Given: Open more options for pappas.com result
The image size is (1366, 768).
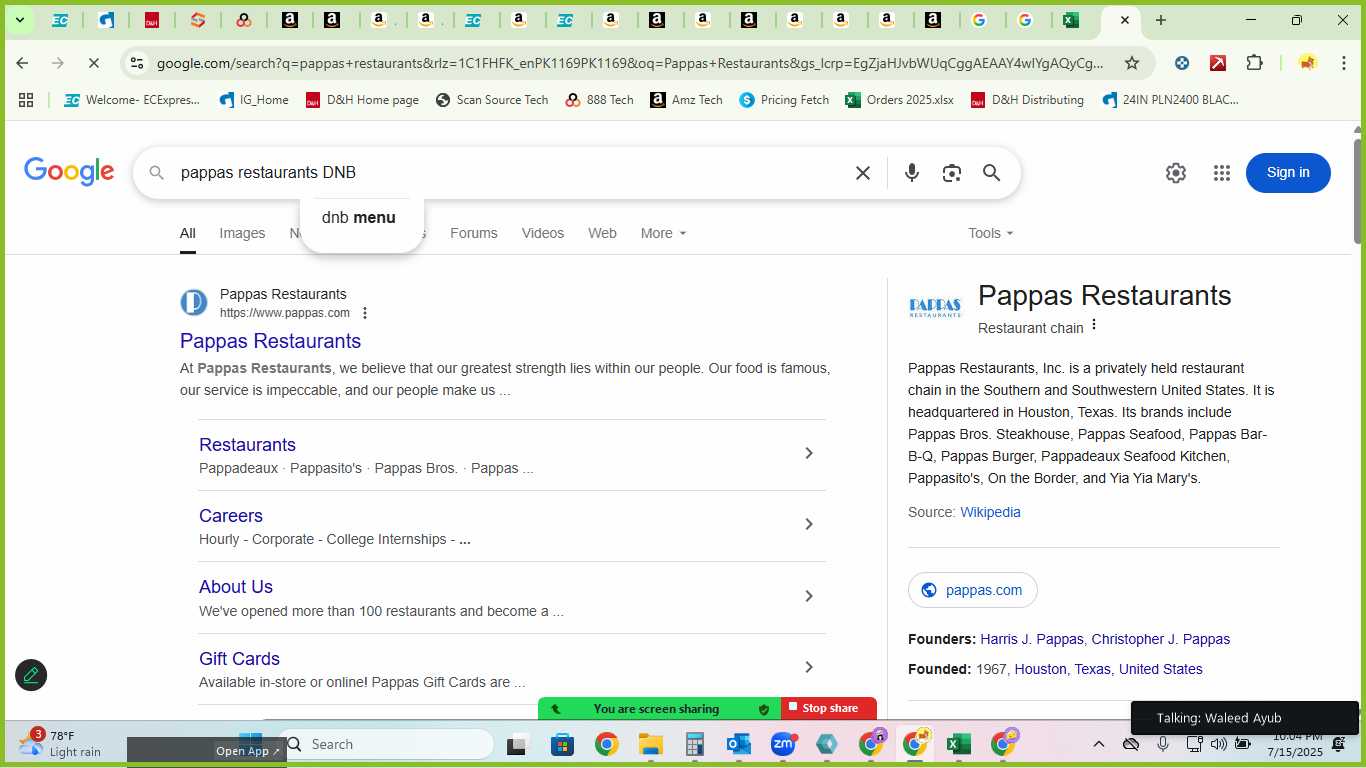Looking at the screenshot, I should click(365, 313).
